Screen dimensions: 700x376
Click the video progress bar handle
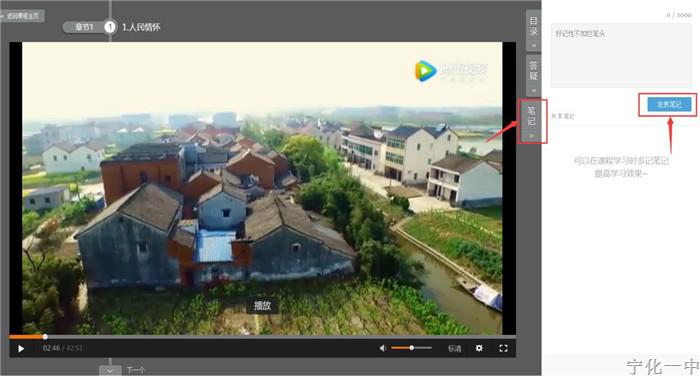45,337
